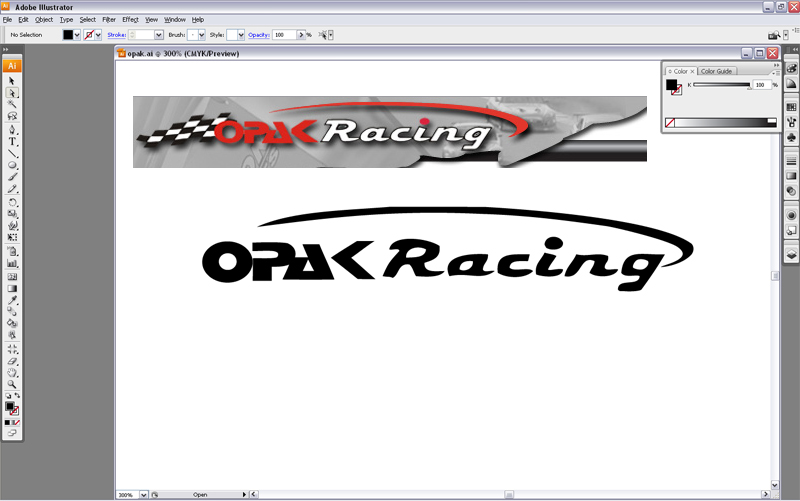Click the Stroke link in control bar
The image size is (800, 501).
[x=116, y=35]
